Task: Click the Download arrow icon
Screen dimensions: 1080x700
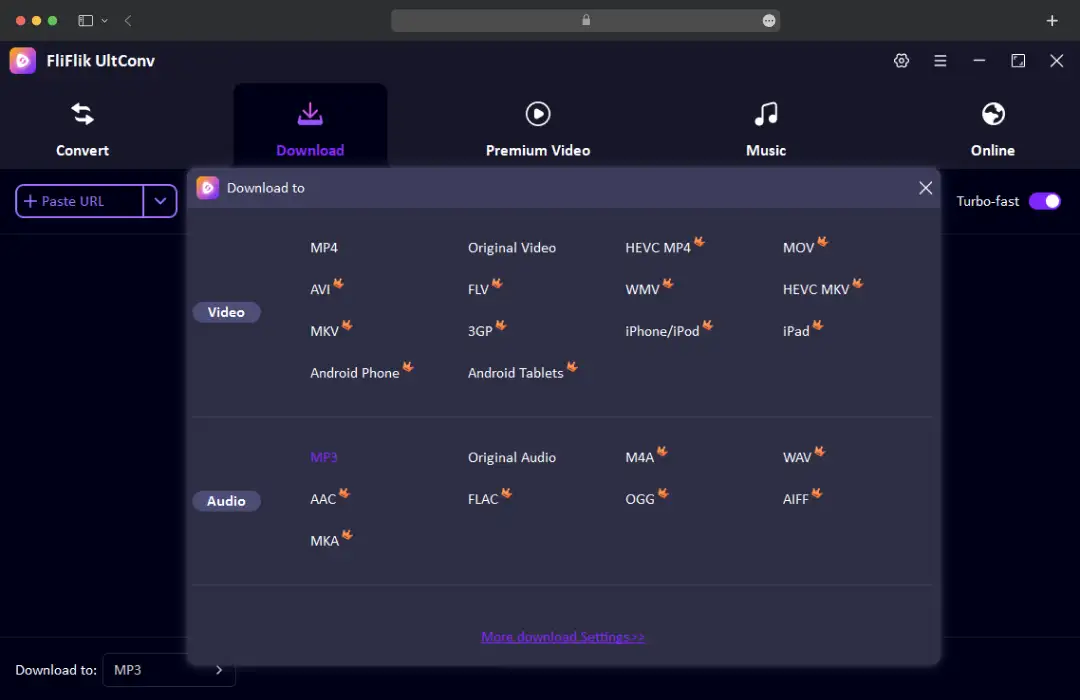Action: click(310, 113)
